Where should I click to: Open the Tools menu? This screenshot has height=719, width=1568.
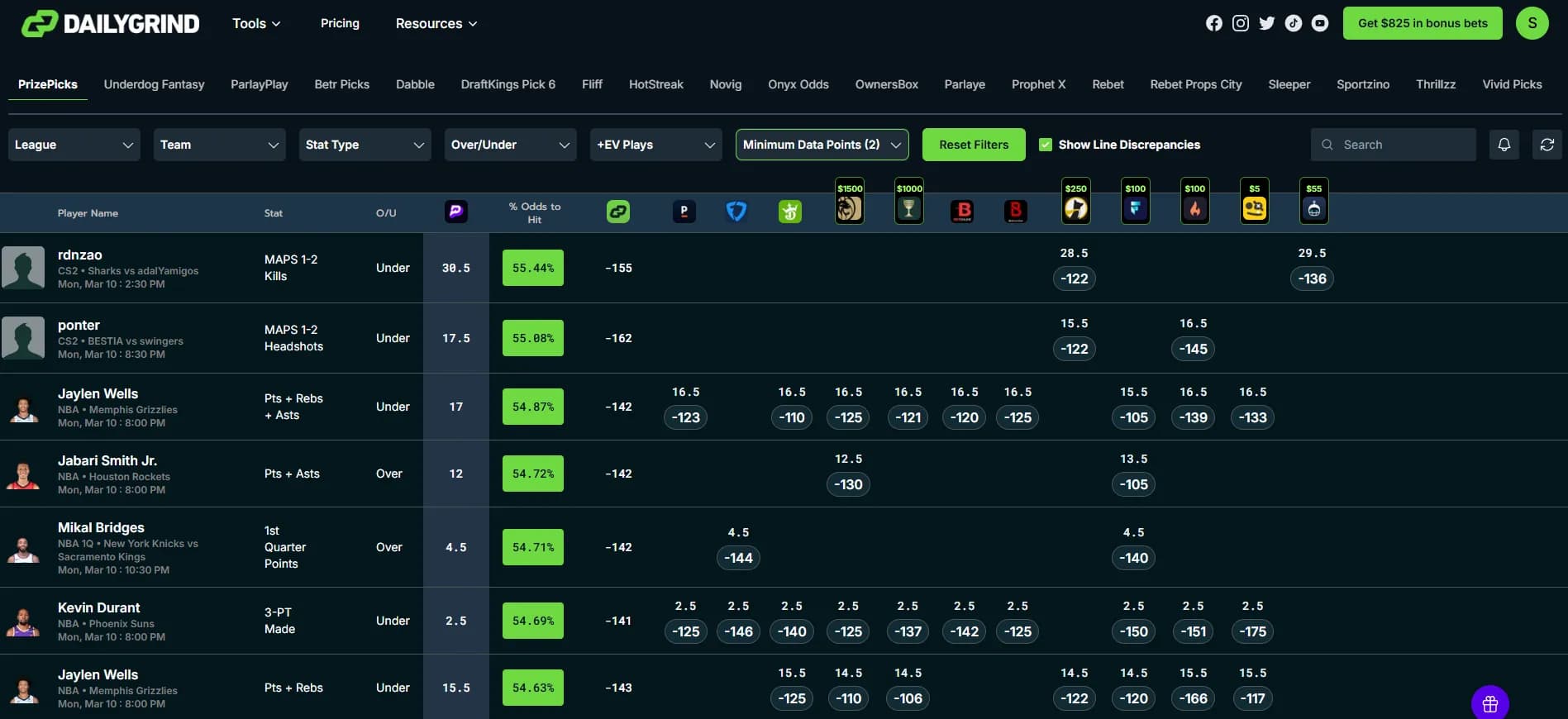click(256, 23)
